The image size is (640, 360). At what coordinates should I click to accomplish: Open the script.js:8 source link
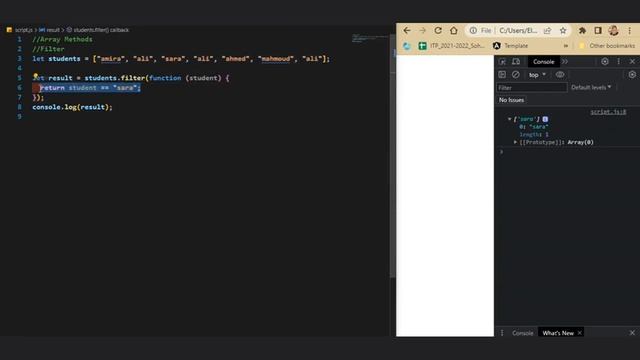608,112
